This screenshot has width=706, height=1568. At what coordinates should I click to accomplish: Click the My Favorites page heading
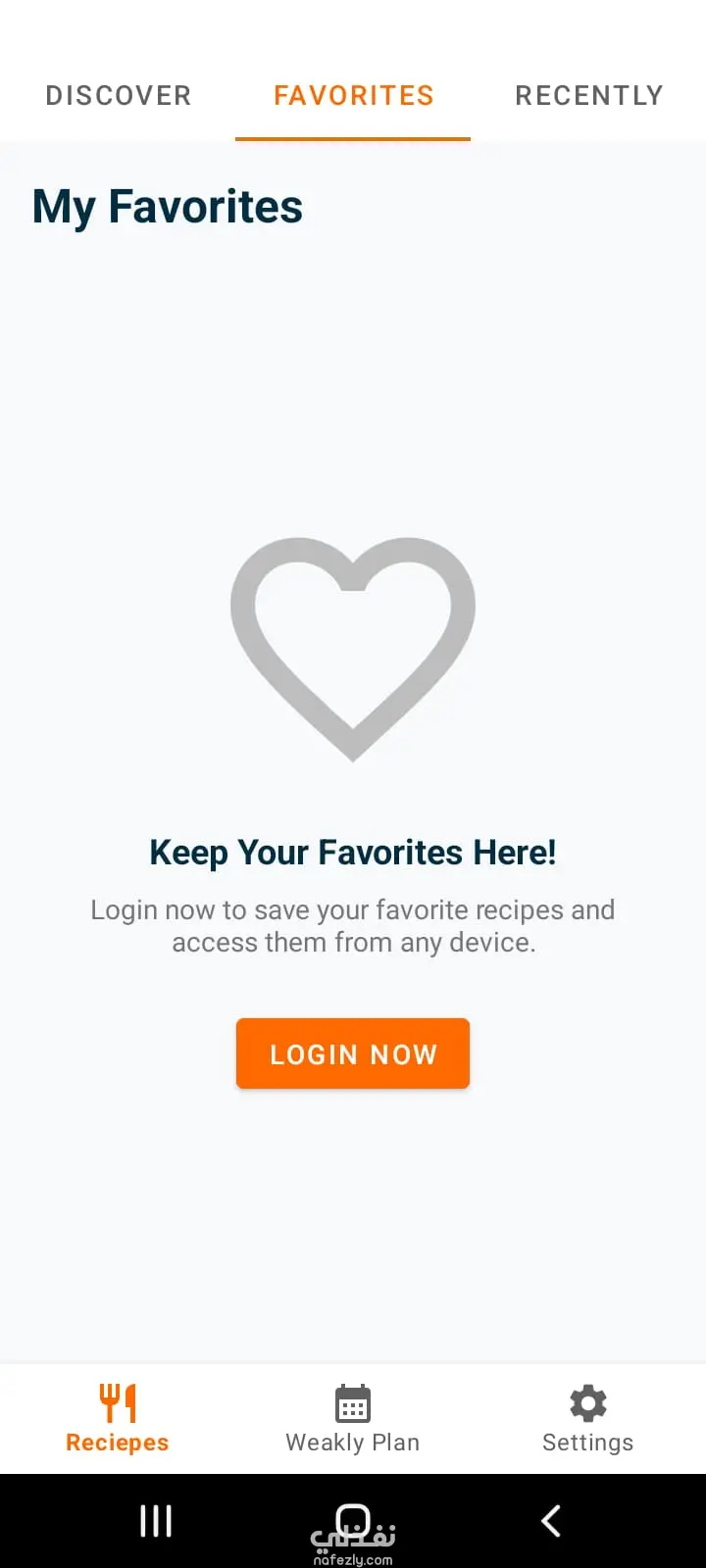point(168,208)
